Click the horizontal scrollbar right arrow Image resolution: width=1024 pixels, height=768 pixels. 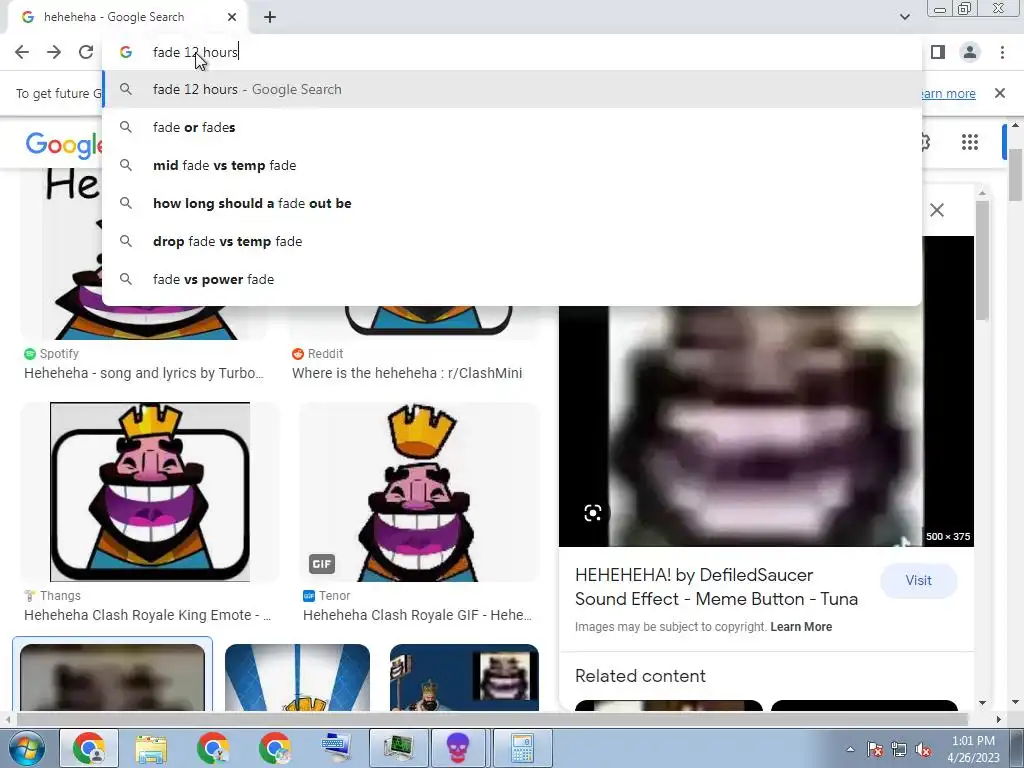point(999,719)
